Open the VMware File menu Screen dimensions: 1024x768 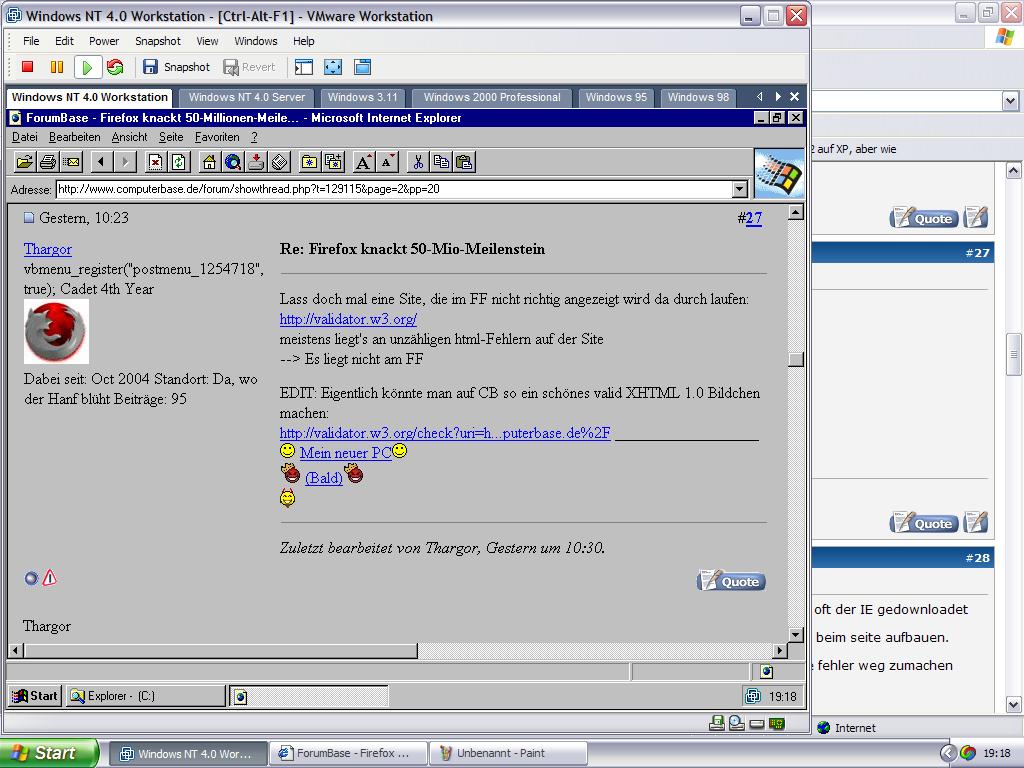(x=31, y=40)
